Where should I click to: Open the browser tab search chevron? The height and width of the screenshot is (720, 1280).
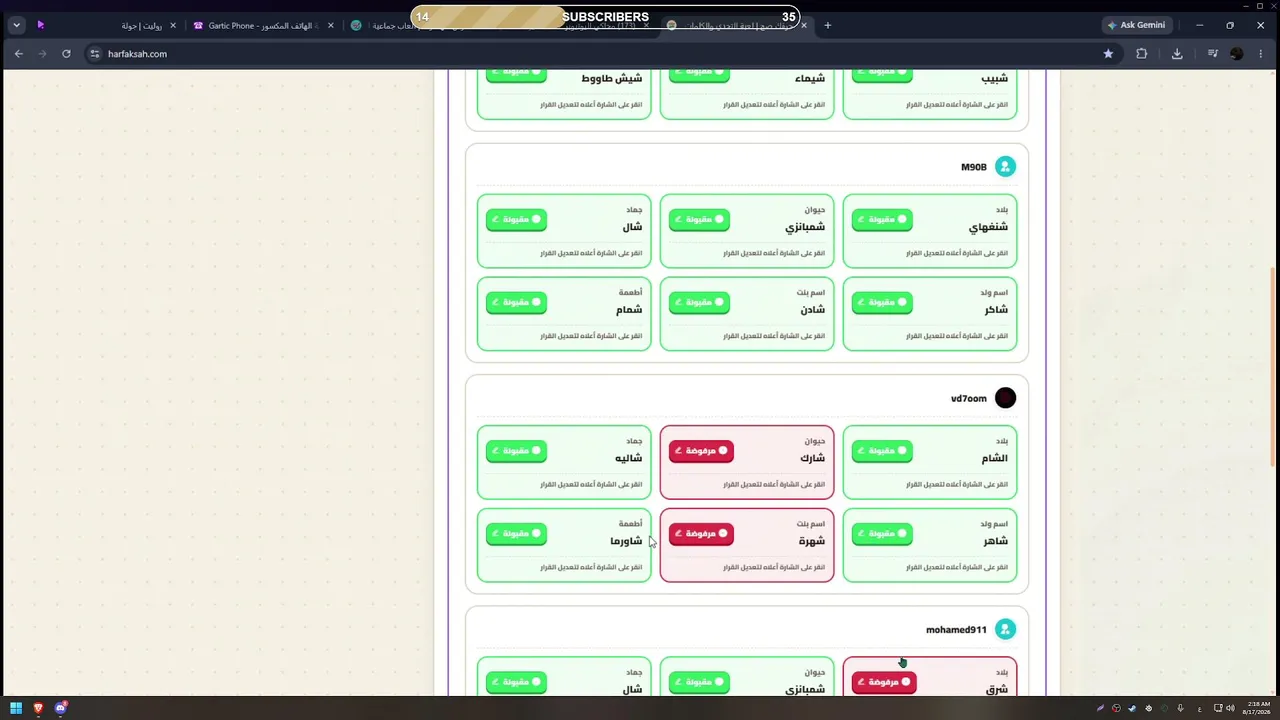click(16, 25)
